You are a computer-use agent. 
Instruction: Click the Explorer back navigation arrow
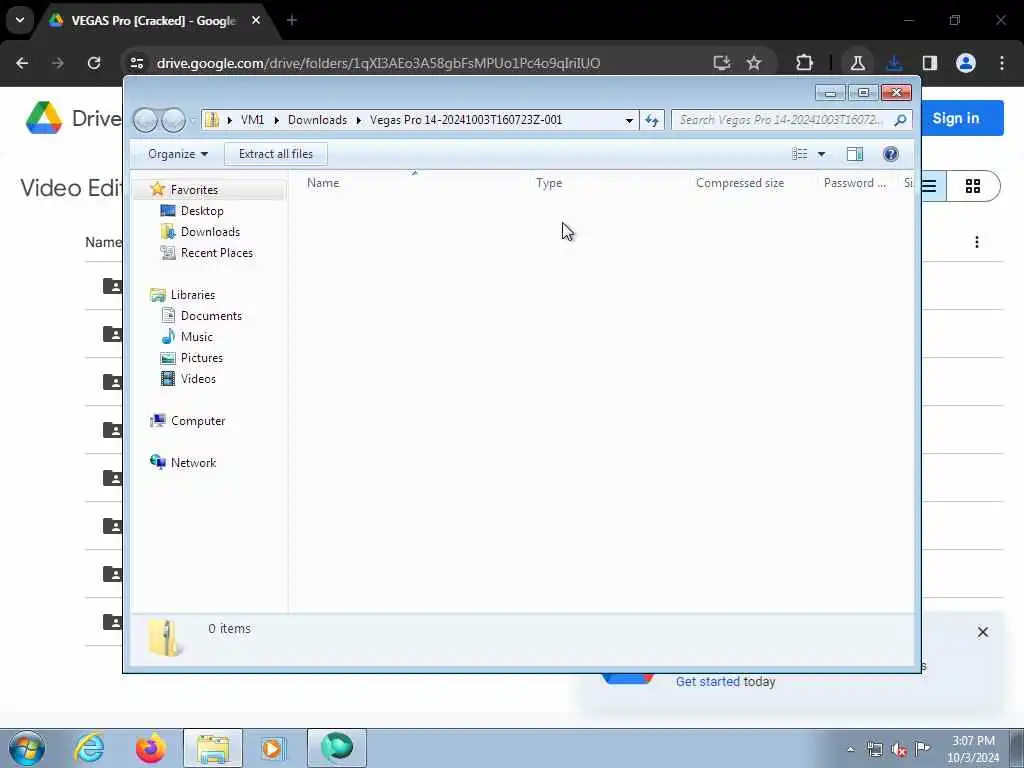click(x=146, y=120)
